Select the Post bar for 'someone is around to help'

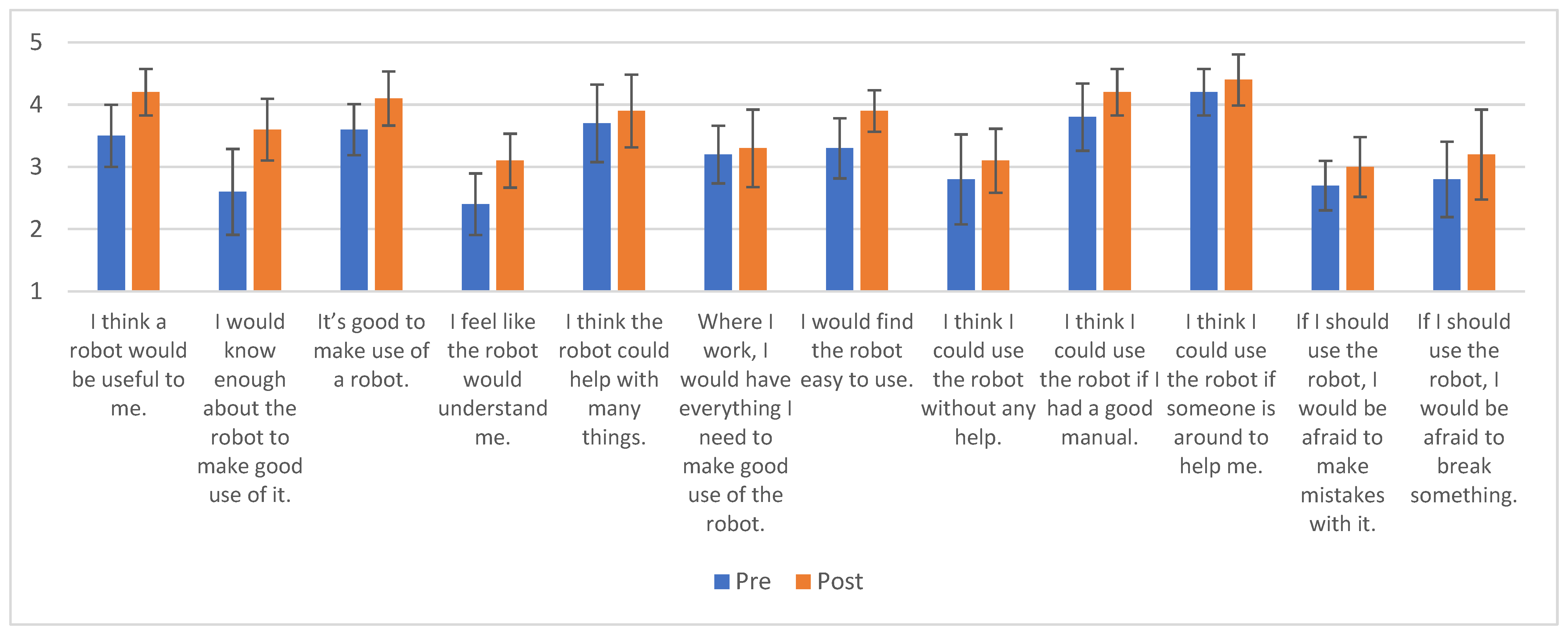1238,185
